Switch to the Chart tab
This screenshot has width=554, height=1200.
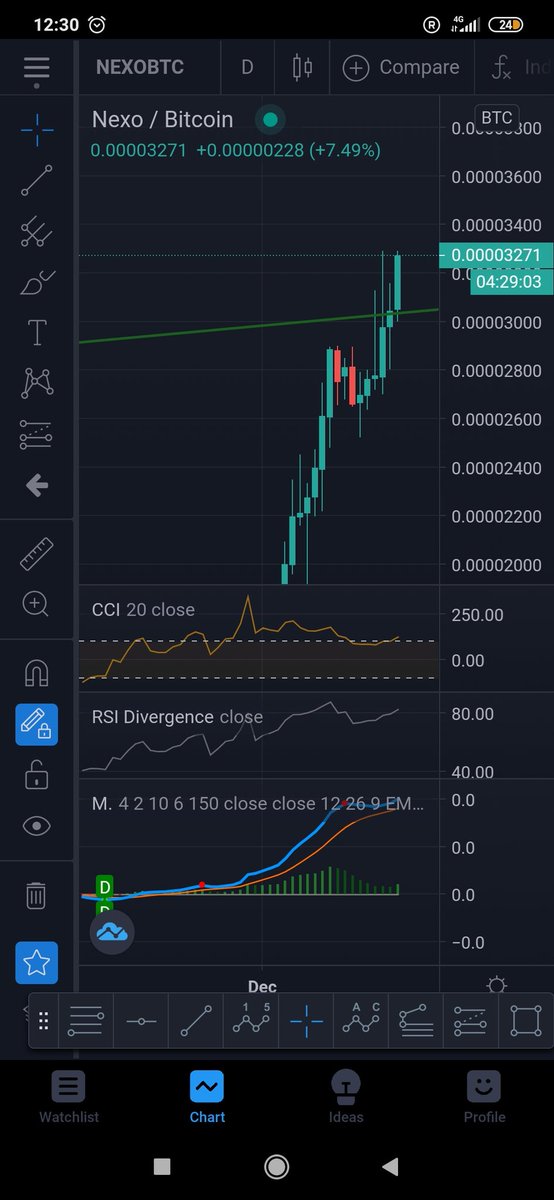(207, 1097)
